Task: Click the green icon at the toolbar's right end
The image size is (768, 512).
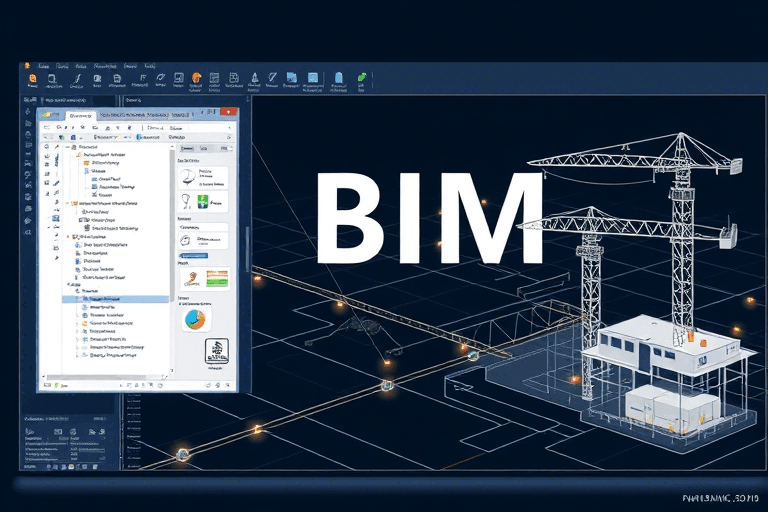Action: [x=362, y=77]
